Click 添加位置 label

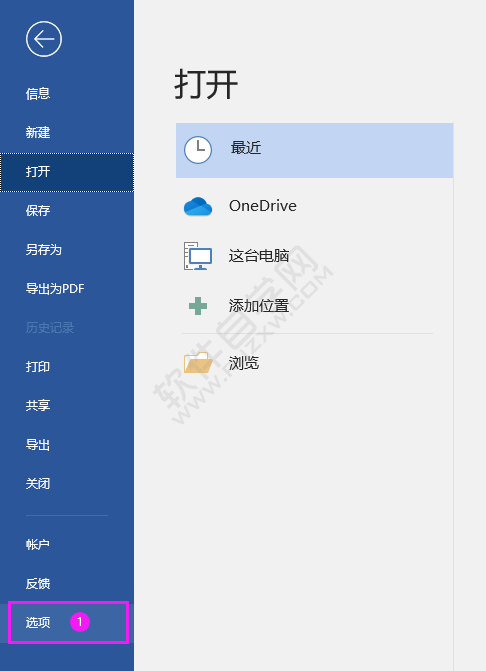click(259, 306)
